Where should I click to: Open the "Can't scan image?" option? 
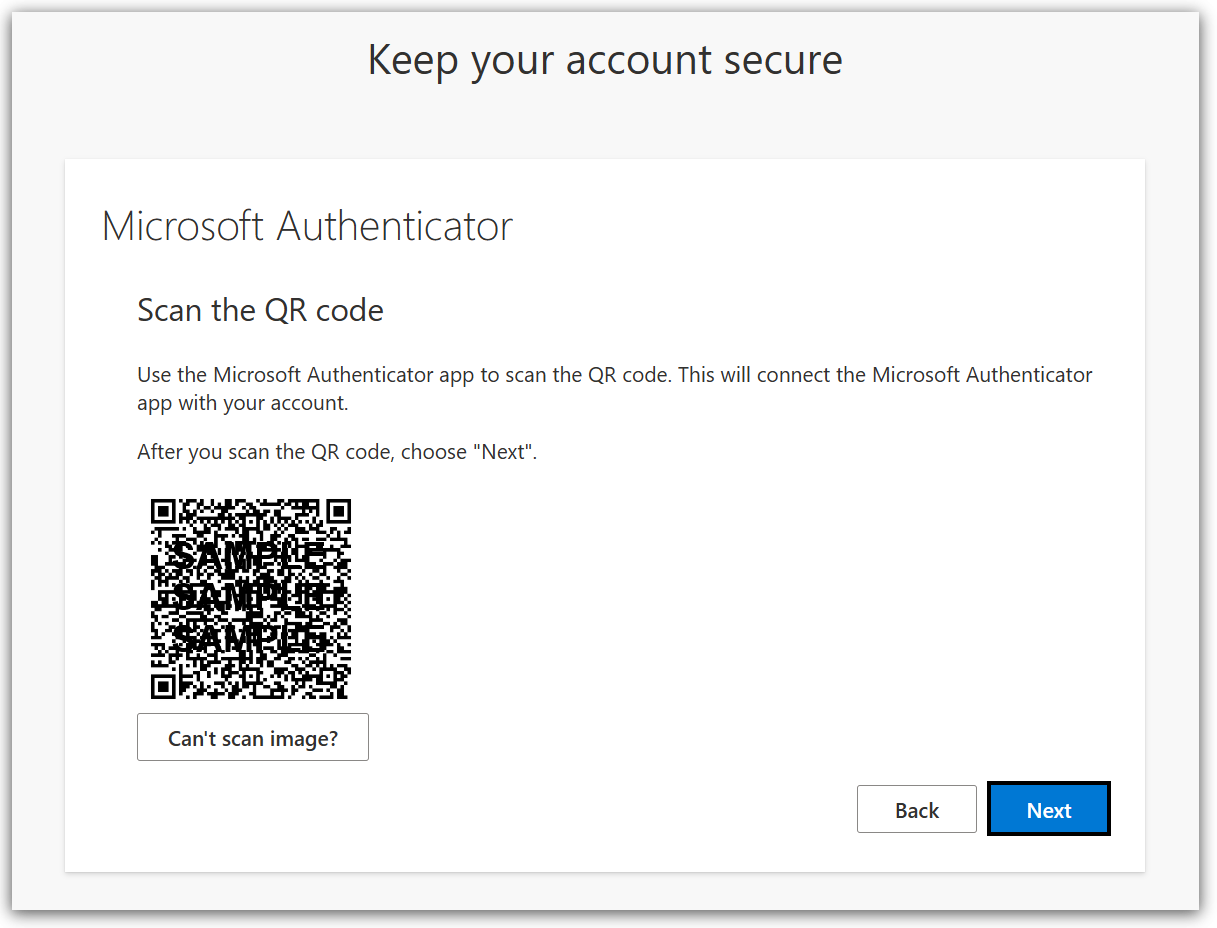253,738
